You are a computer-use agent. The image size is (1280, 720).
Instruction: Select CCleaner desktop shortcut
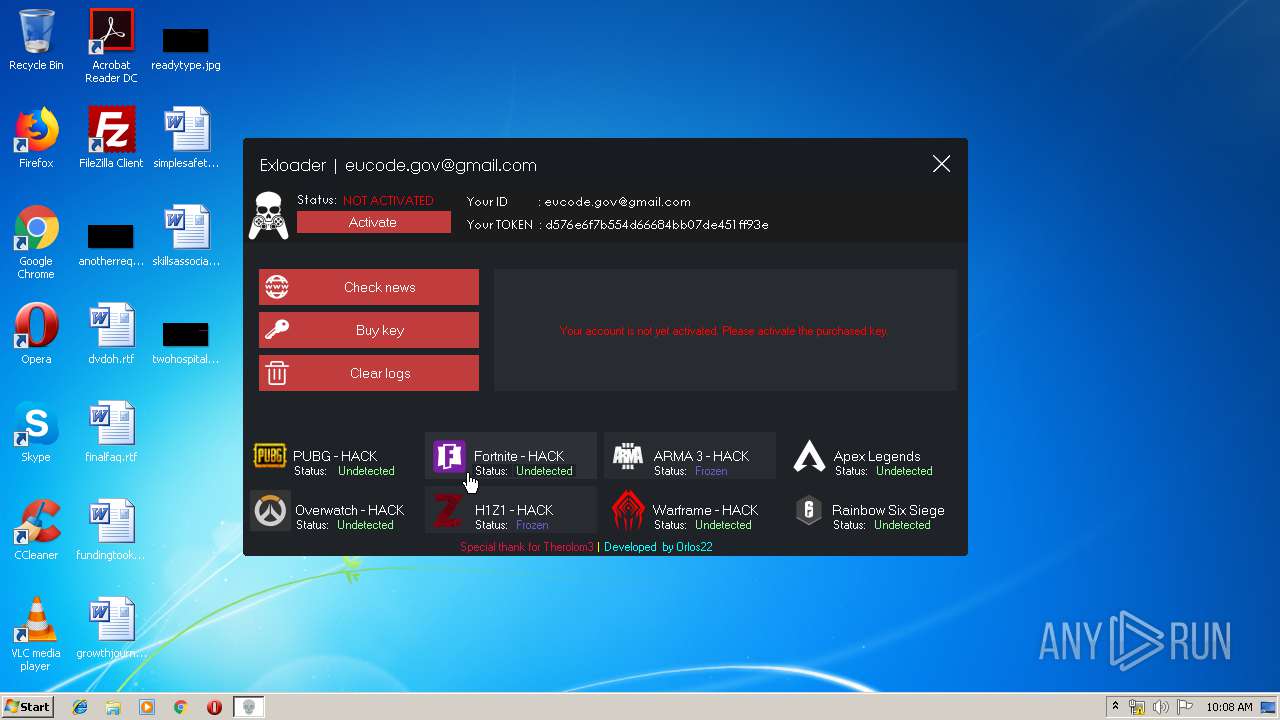[x=36, y=530]
